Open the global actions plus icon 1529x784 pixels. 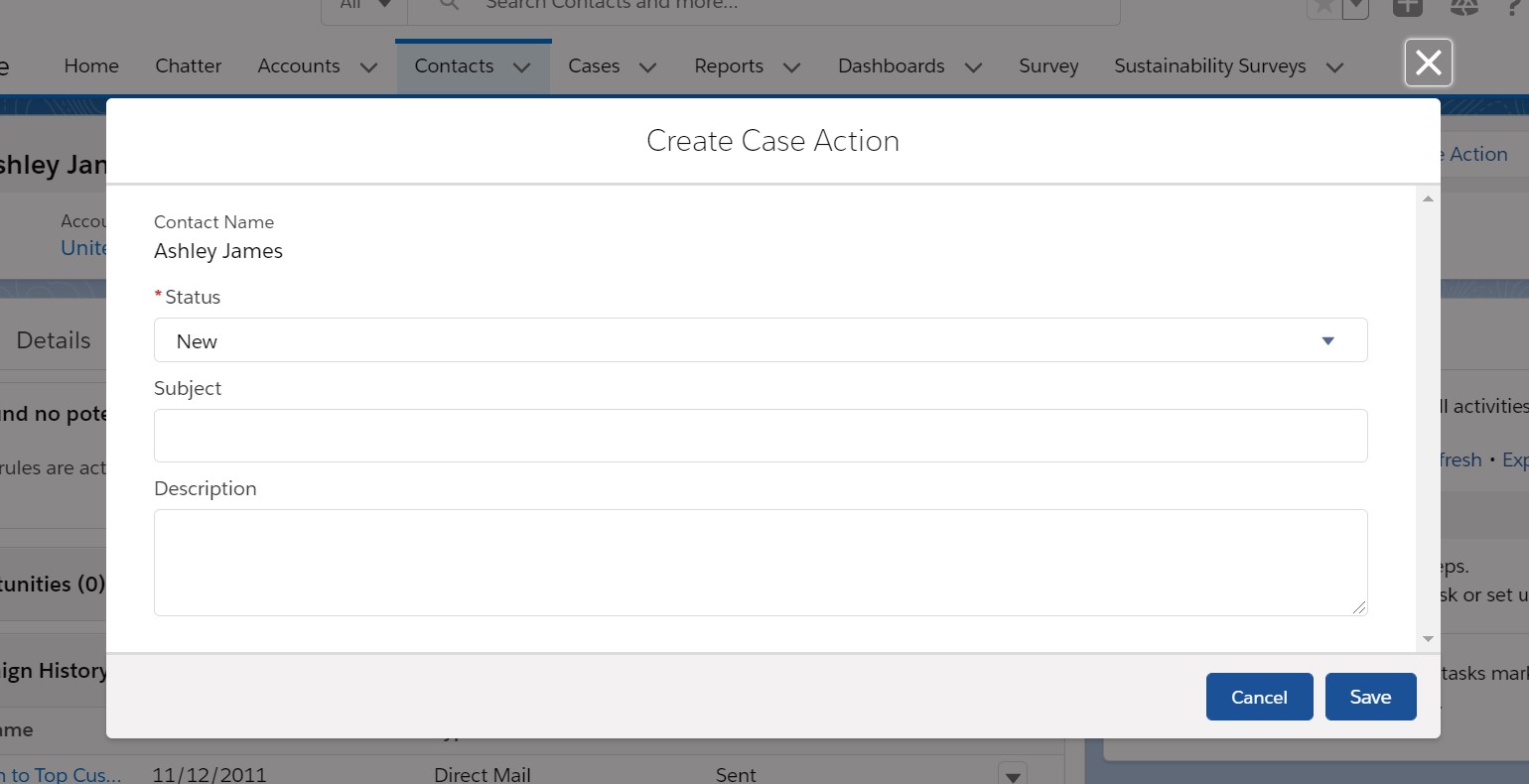tap(1407, 7)
